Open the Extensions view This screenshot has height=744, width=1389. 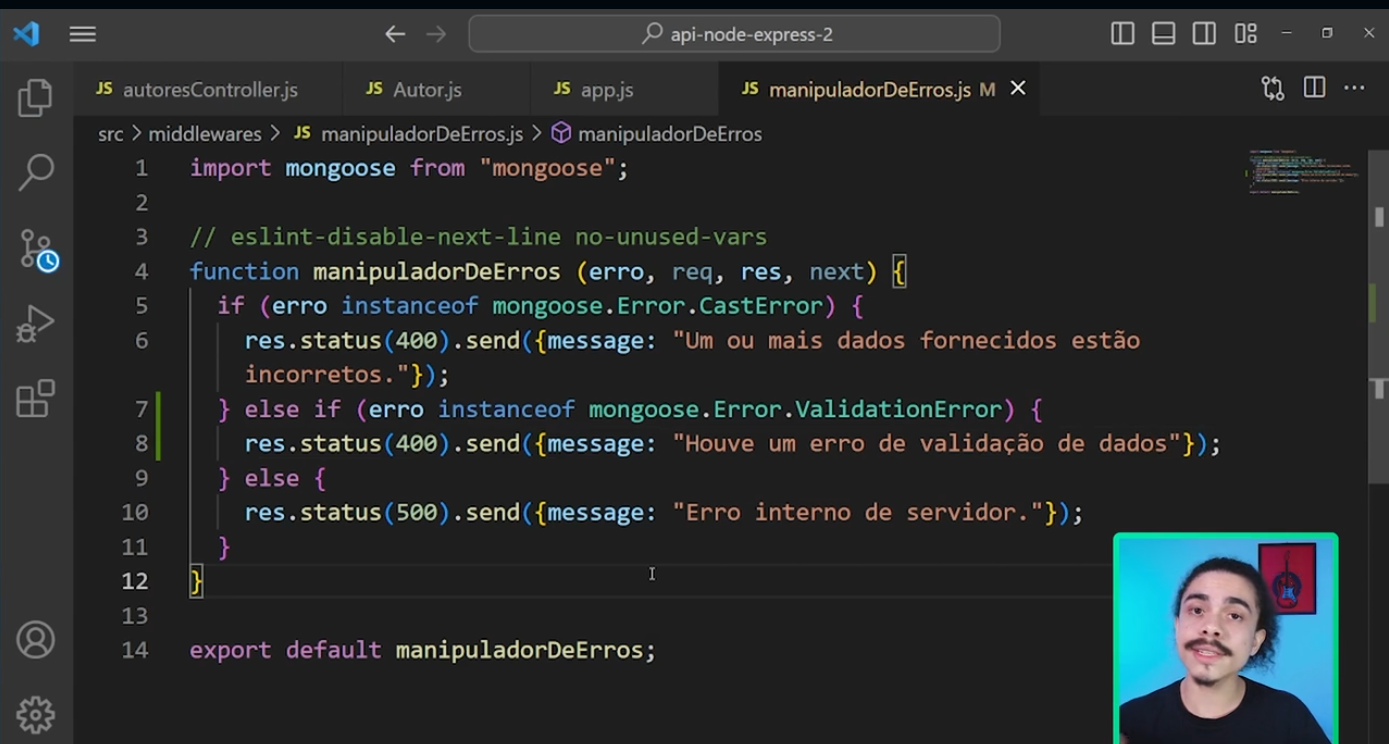[35, 398]
